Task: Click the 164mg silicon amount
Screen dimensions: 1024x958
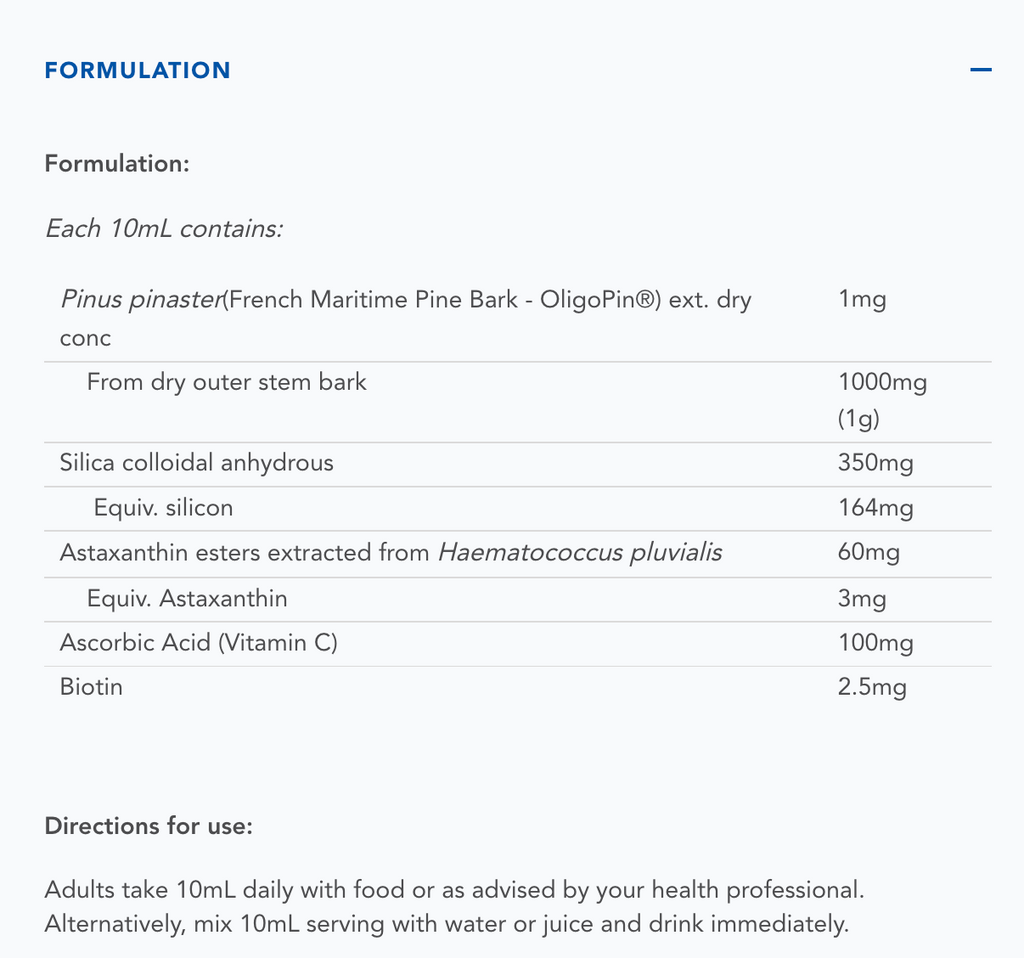Action: tap(875, 508)
